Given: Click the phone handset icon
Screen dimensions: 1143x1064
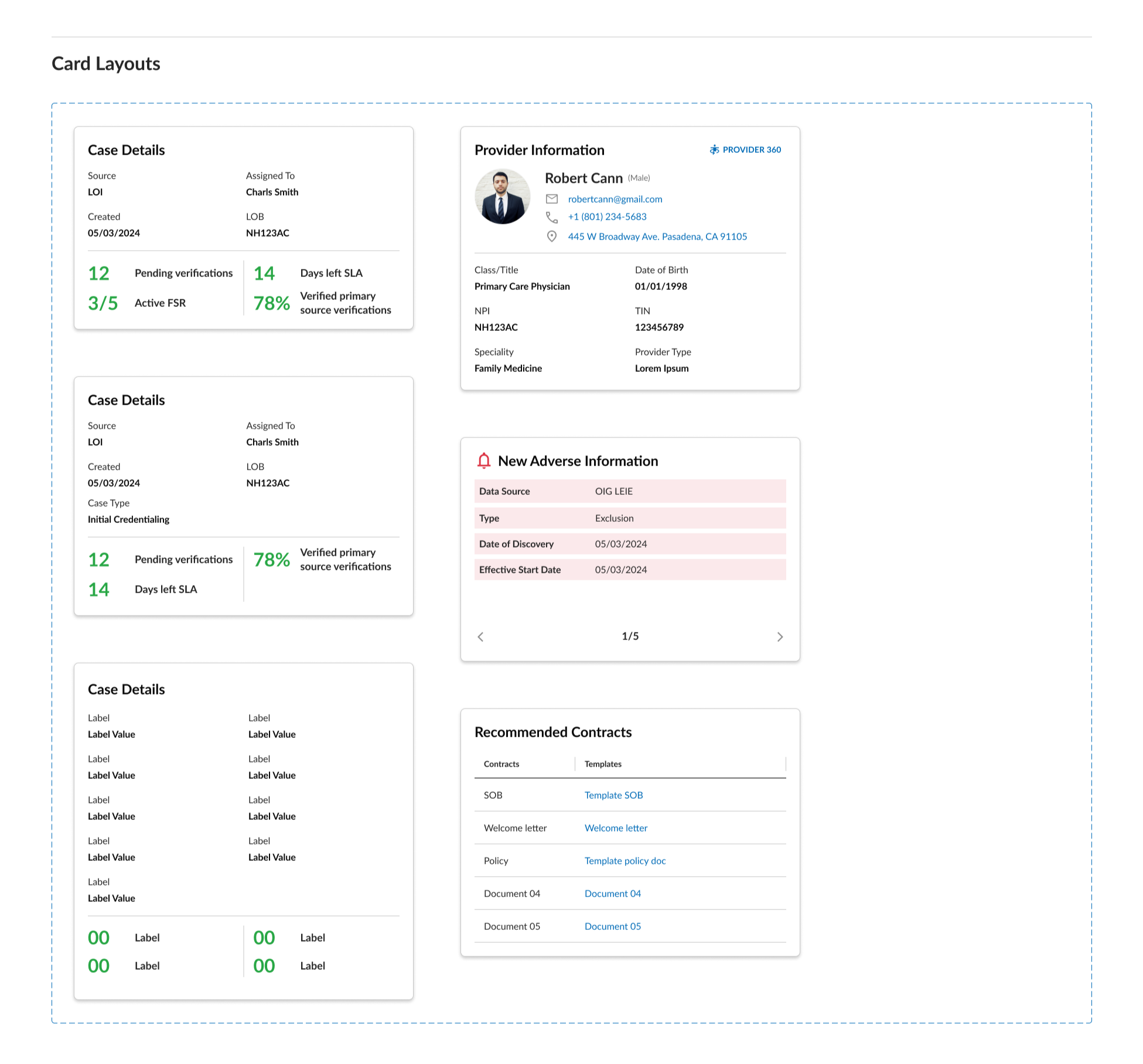Looking at the screenshot, I should coord(552,217).
